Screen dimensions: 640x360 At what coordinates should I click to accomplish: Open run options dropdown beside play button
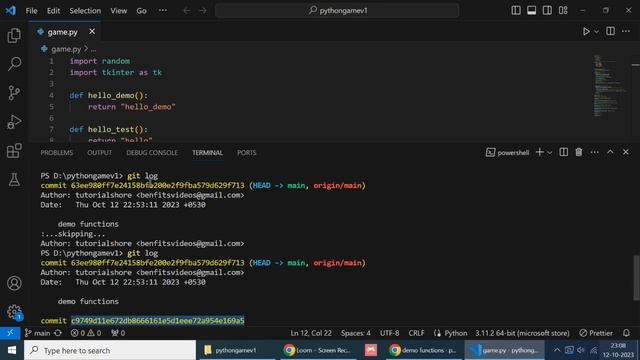coord(596,31)
